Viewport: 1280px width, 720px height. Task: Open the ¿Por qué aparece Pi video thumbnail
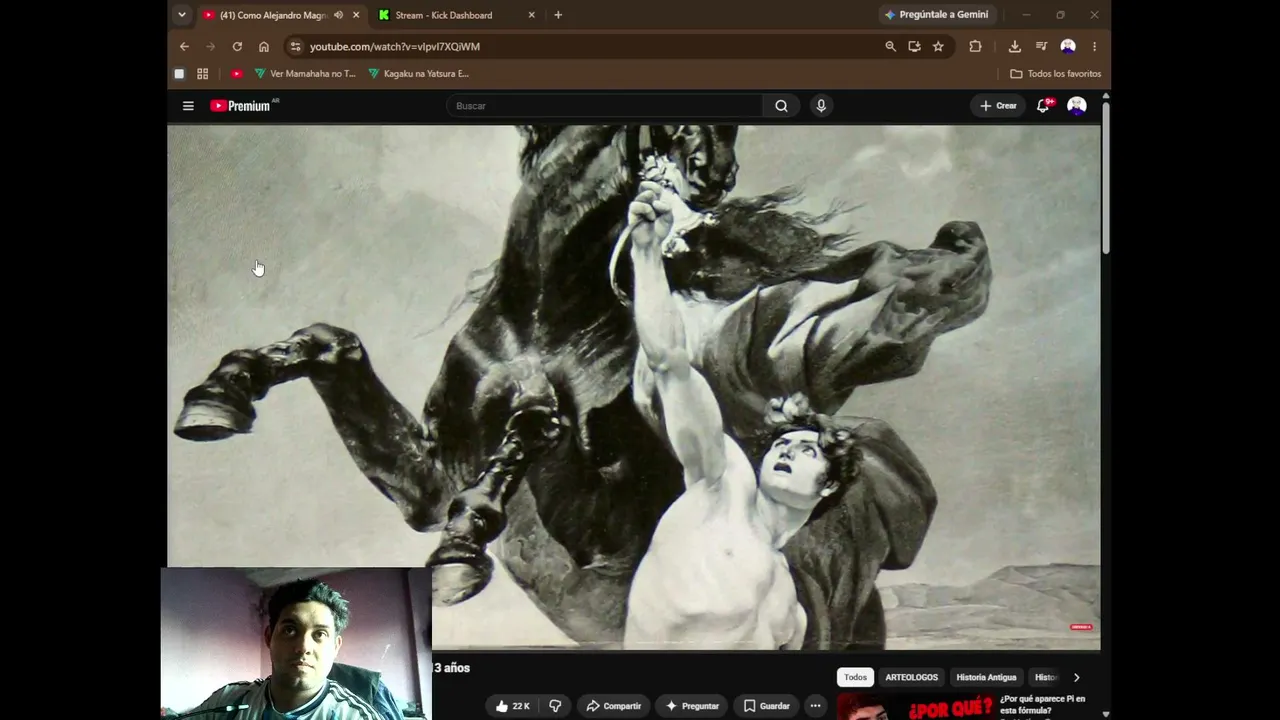(915, 706)
